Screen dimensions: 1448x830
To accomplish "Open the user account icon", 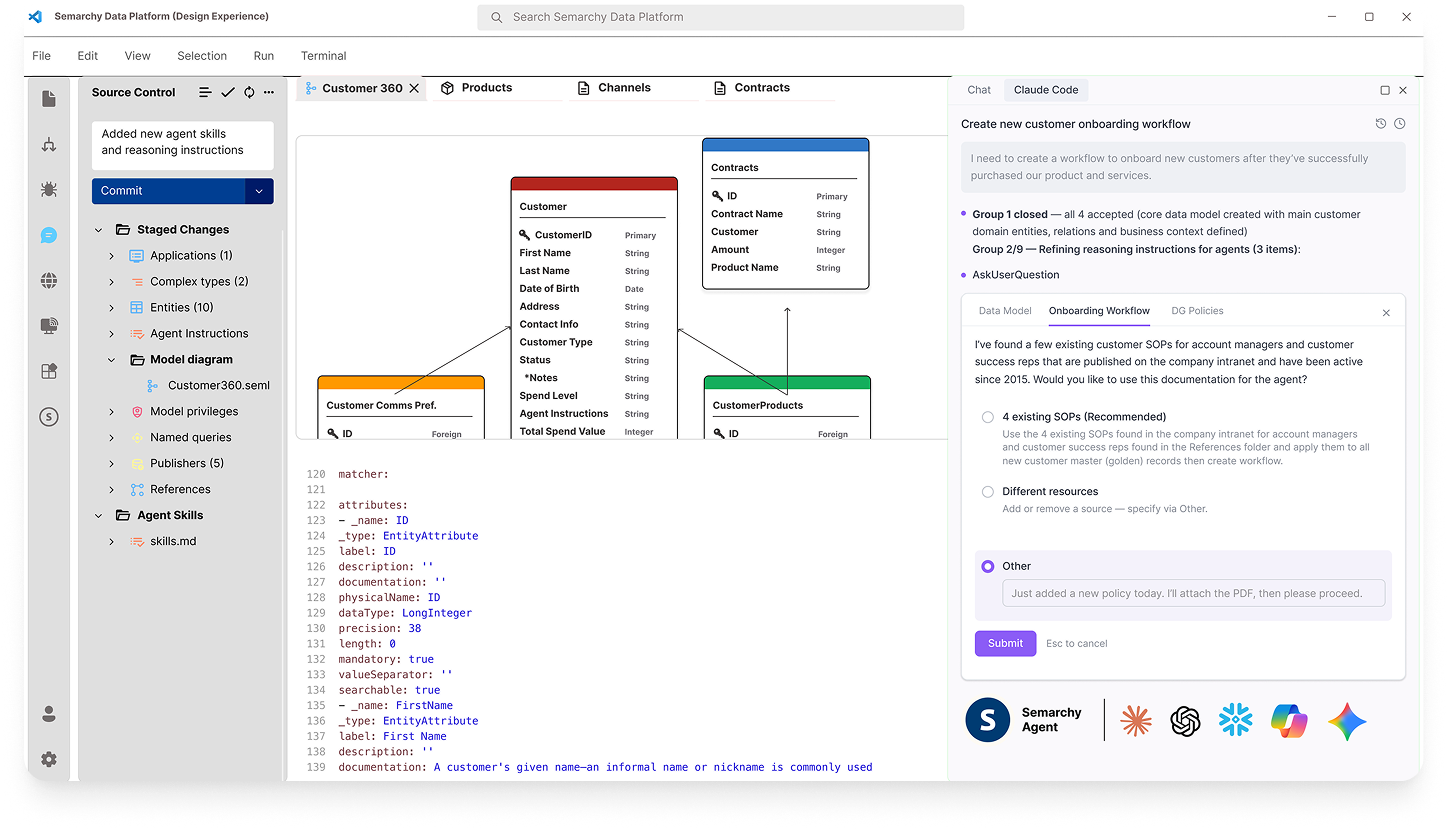I will click(49, 714).
